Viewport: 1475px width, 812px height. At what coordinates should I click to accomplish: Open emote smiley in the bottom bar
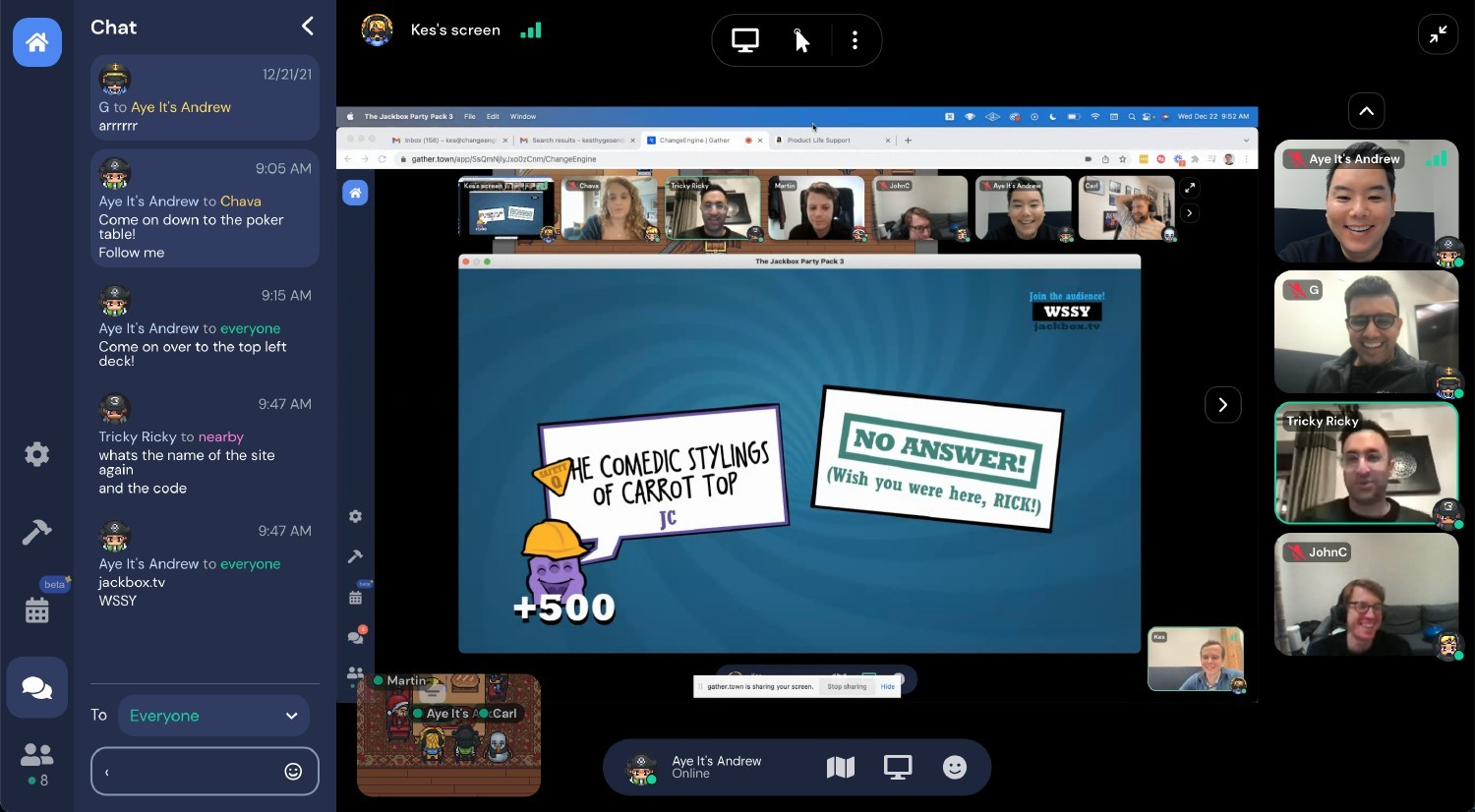coord(955,768)
